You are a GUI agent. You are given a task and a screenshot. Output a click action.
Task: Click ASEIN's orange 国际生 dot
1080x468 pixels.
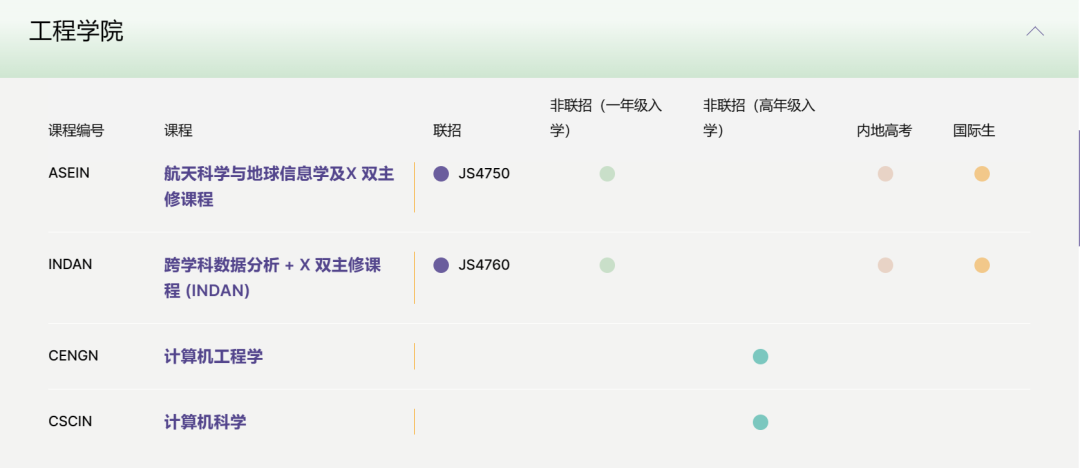(982, 174)
